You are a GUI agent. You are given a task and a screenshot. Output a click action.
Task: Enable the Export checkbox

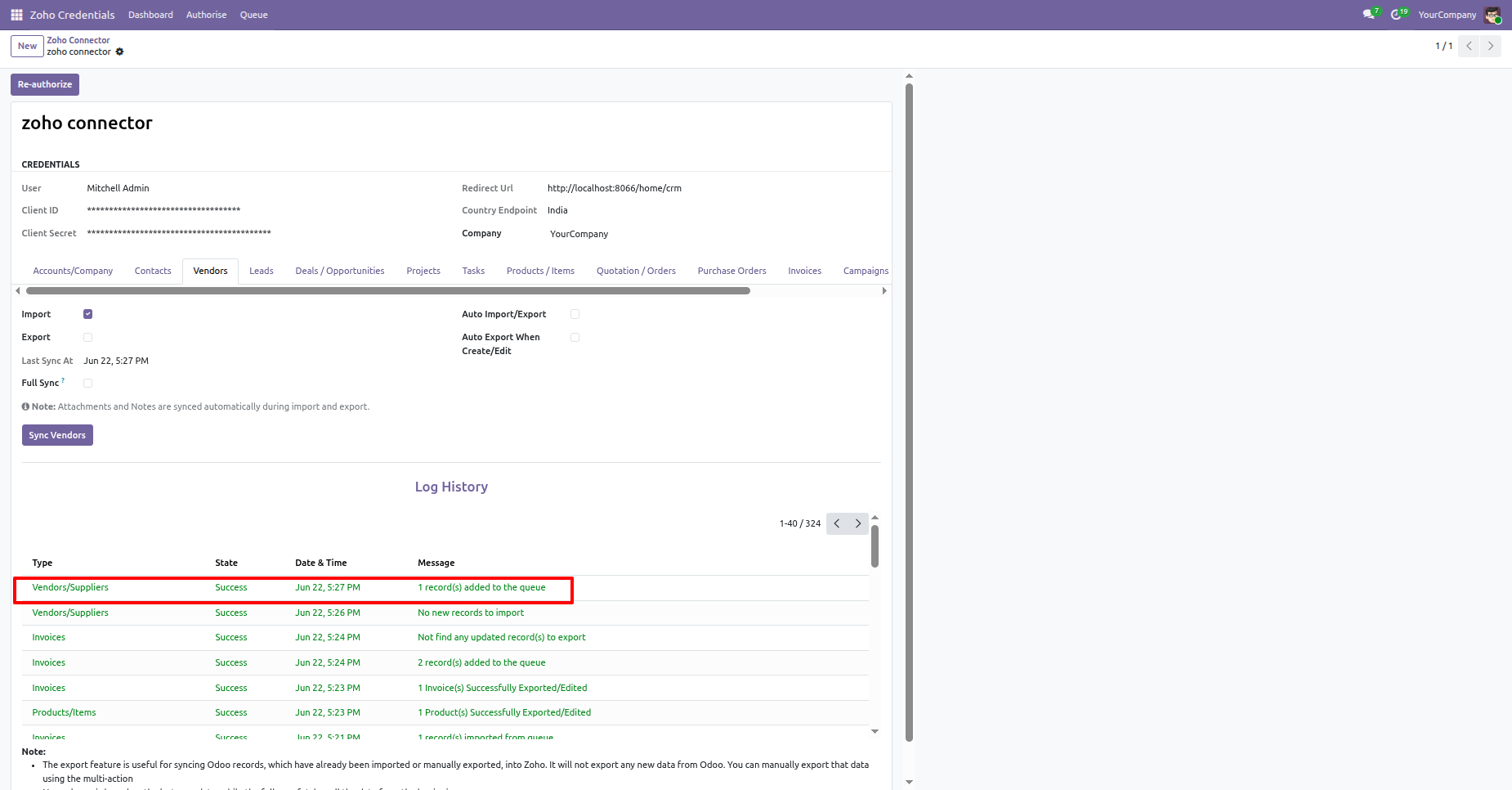[x=88, y=337]
